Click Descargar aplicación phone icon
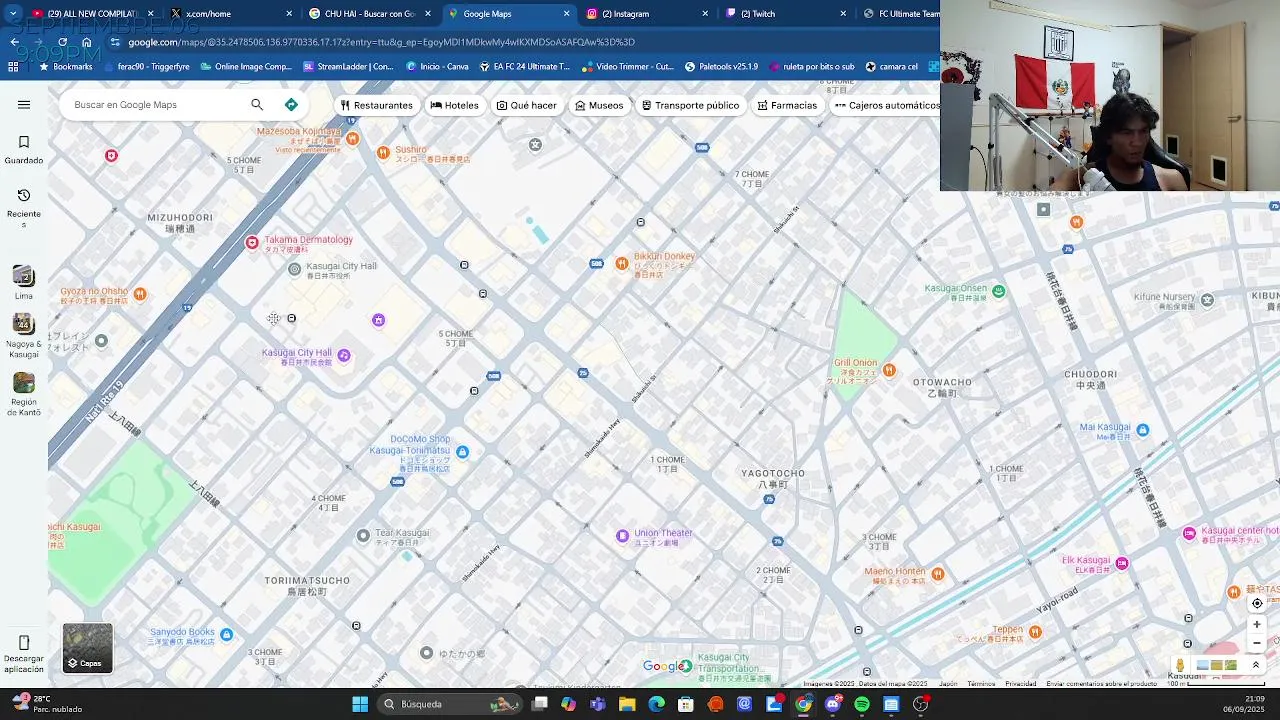The height and width of the screenshot is (720, 1280). pos(24,642)
